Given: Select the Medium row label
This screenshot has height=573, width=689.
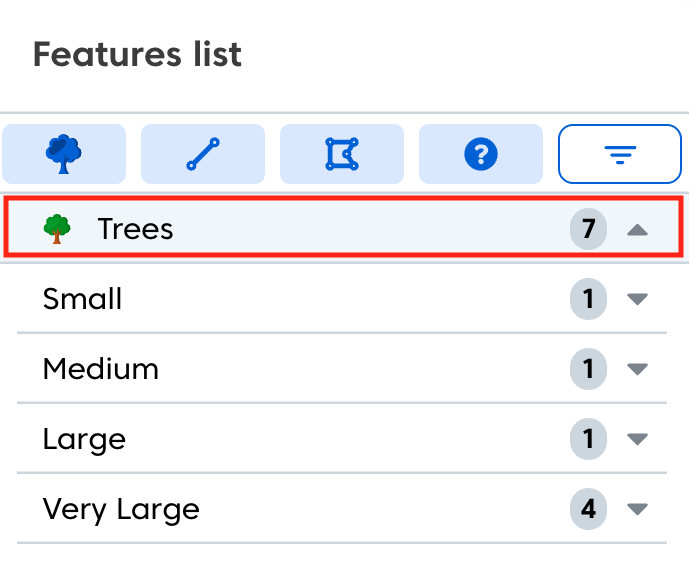Looking at the screenshot, I should point(100,369).
